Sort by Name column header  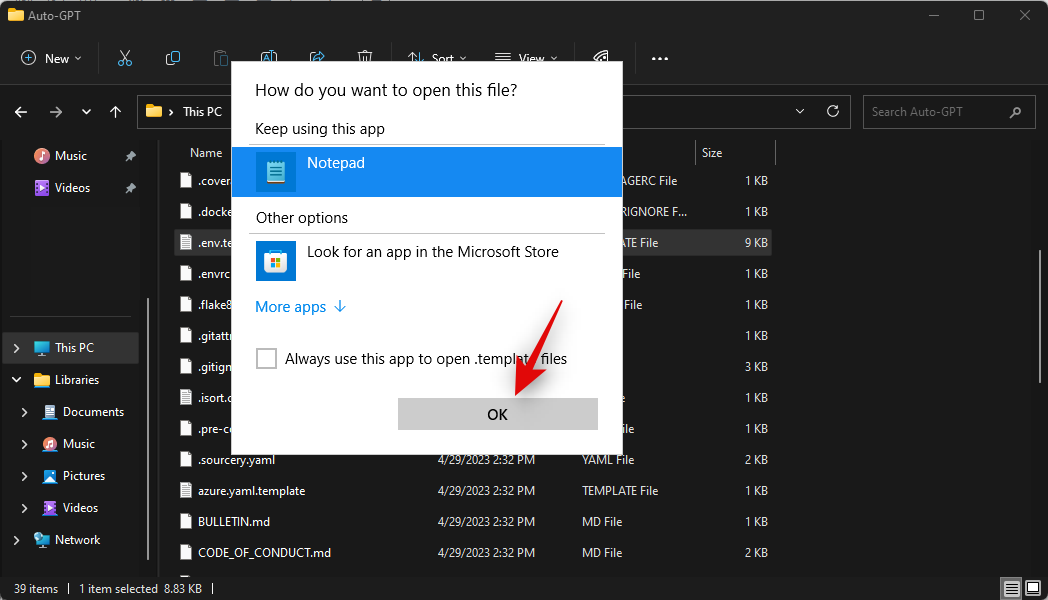[206, 153]
